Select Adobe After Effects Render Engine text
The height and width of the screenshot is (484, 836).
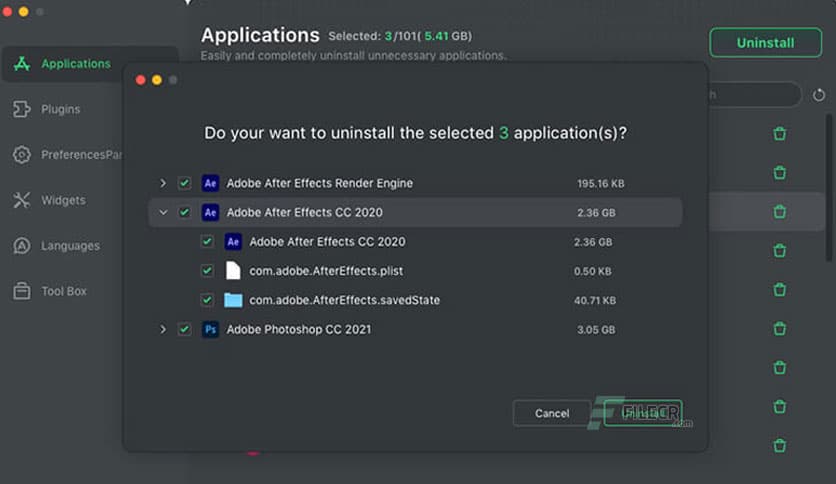click(319, 183)
